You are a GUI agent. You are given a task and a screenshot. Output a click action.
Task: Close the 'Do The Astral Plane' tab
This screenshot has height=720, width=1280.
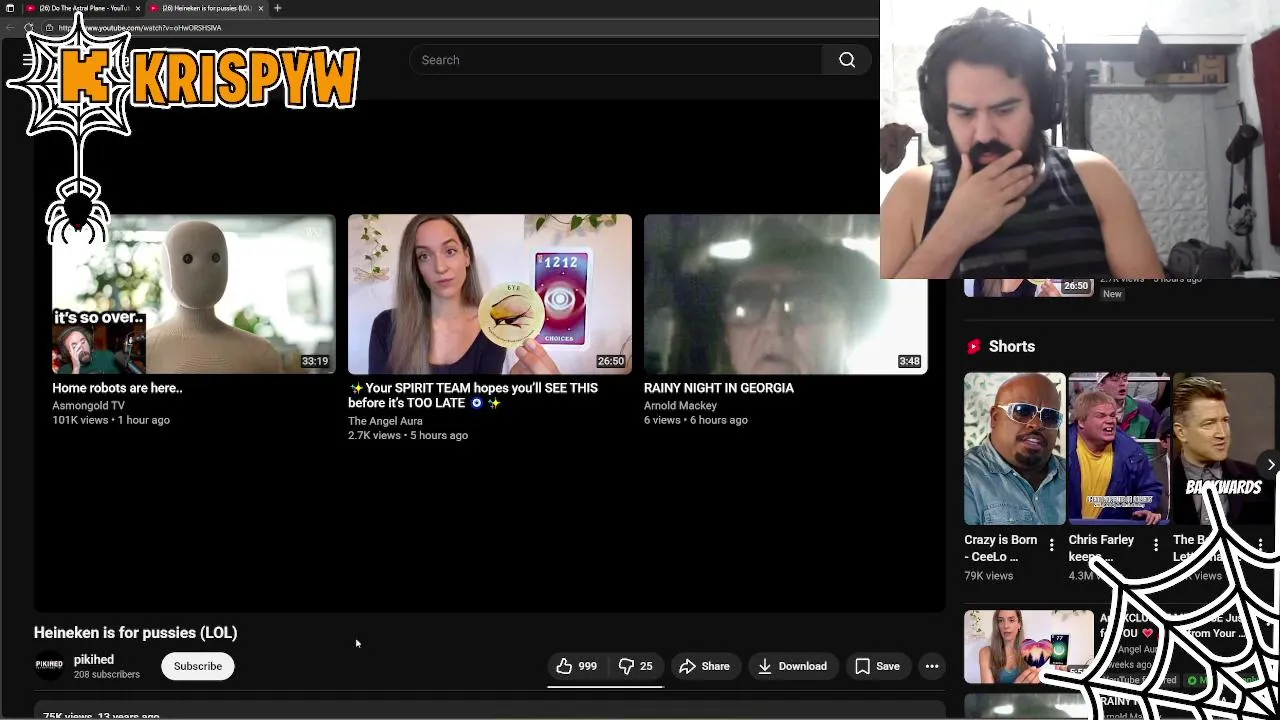pos(138,8)
